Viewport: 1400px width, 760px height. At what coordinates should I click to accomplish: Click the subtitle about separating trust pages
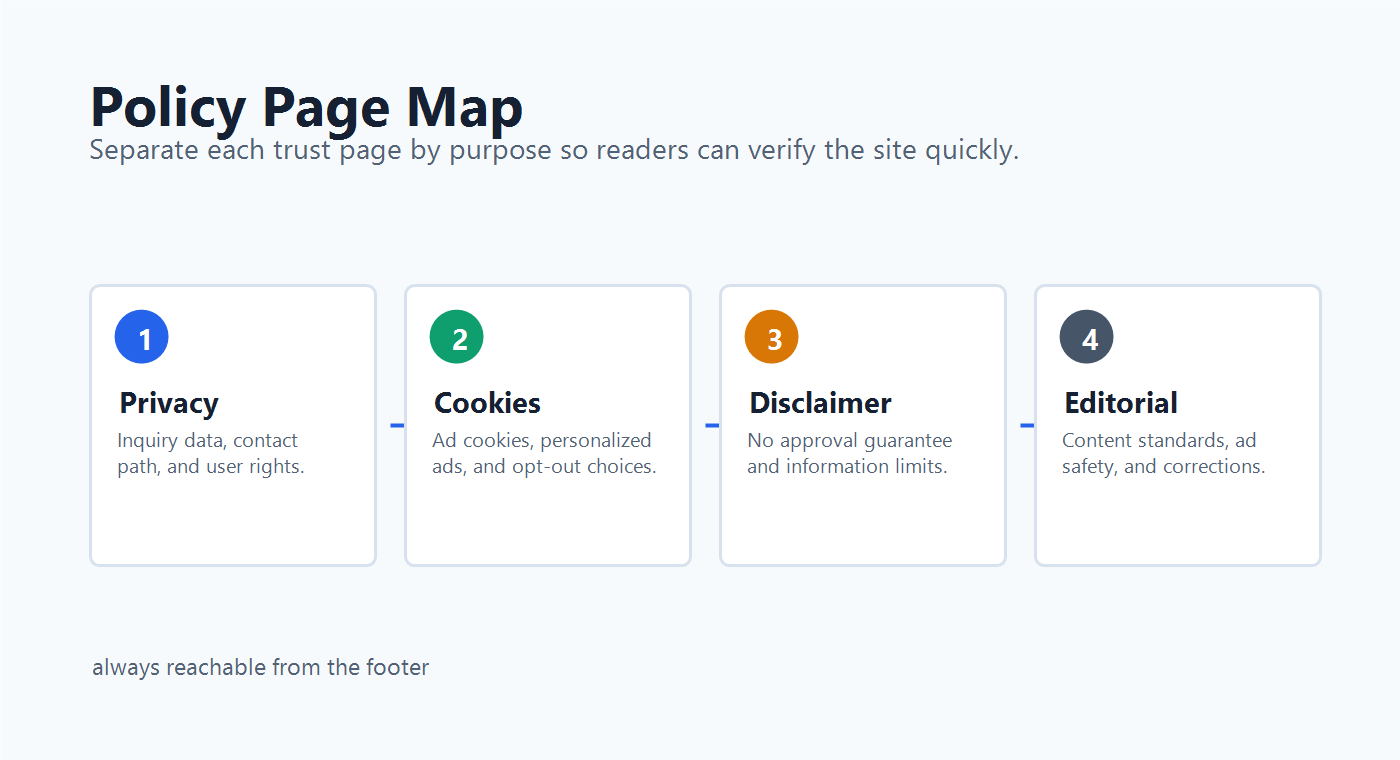tap(554, 151)
